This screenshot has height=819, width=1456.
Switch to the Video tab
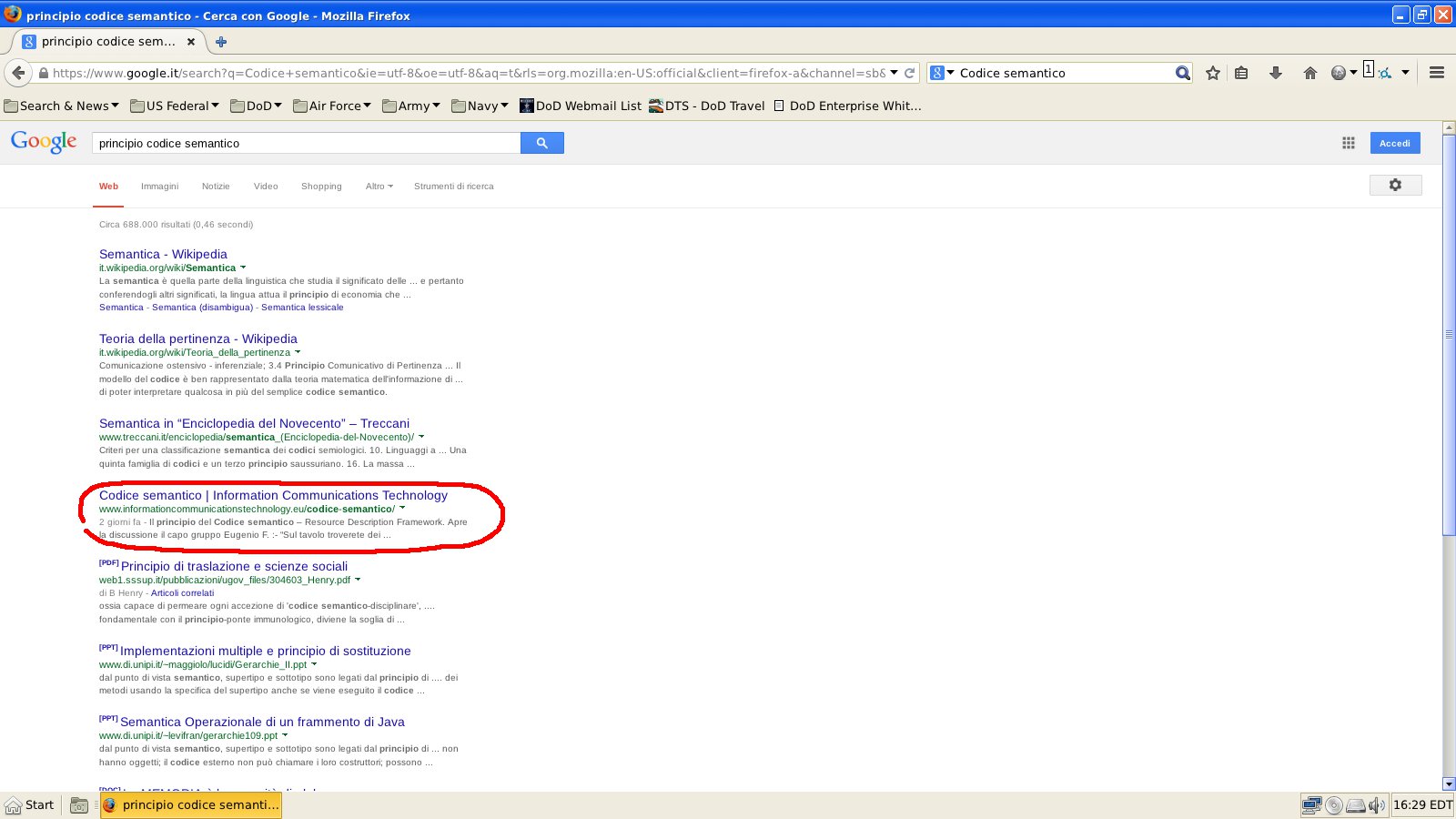(266, 187)
